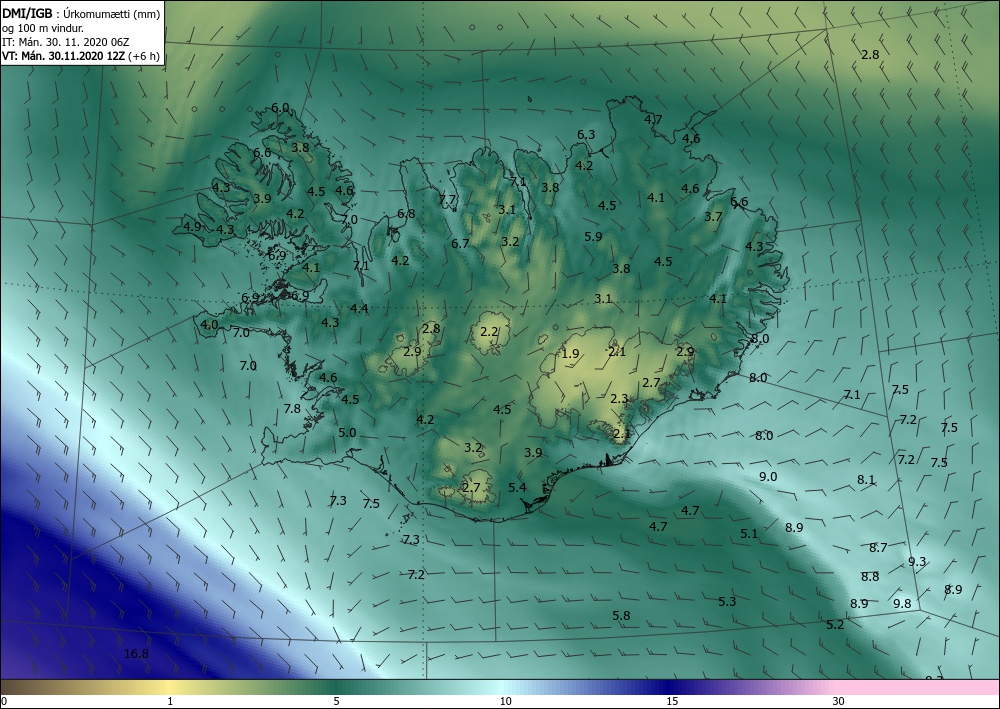Image resolution: width=1000 pixels, height=709 pixels.
Task: Click the 5.0 value on the map
Action: click(347, 433)
